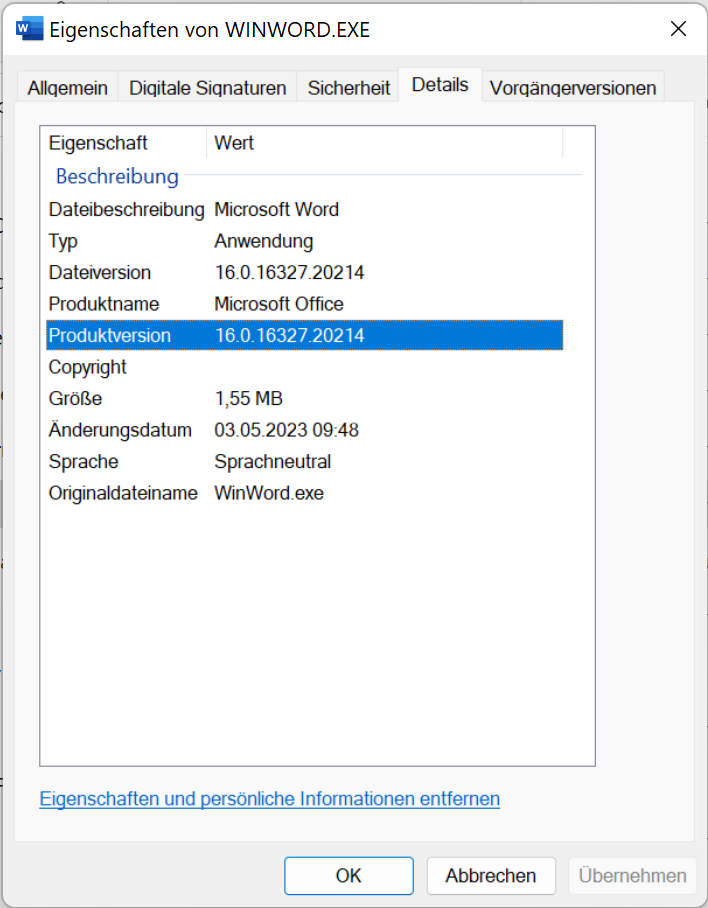Click the value WinWord.exe

(x=269, y=493)
